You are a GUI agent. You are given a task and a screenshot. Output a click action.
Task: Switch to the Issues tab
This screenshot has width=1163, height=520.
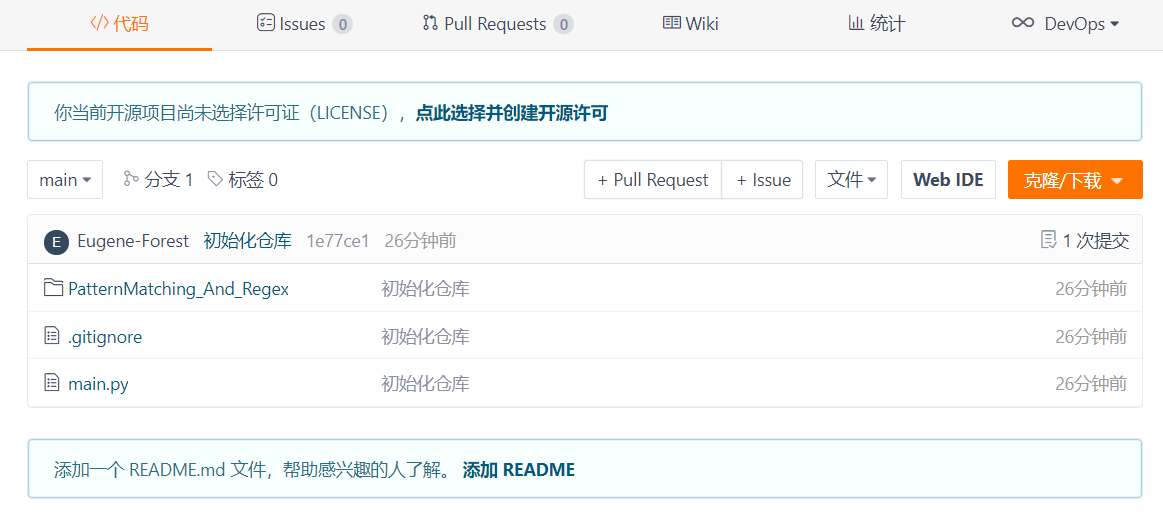[x=304, y=24]
